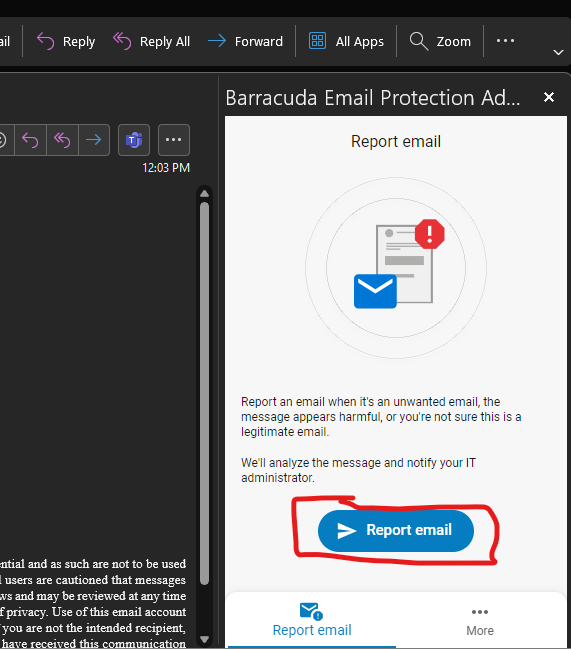This screenshot has width=571, height=649.
Task: Click the blue Report email button
Action: click(x=396, y=531)
